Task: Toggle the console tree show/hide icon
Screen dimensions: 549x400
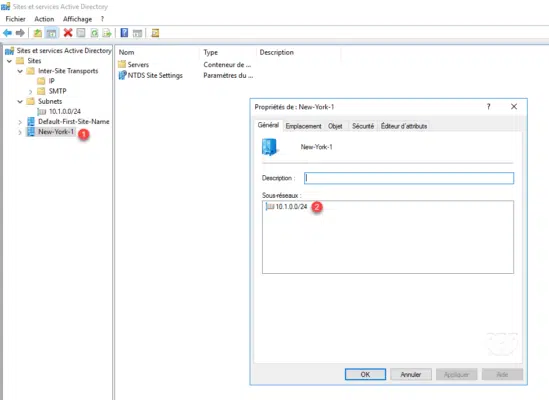Action: pyautogui.click(x=51, y=33)
